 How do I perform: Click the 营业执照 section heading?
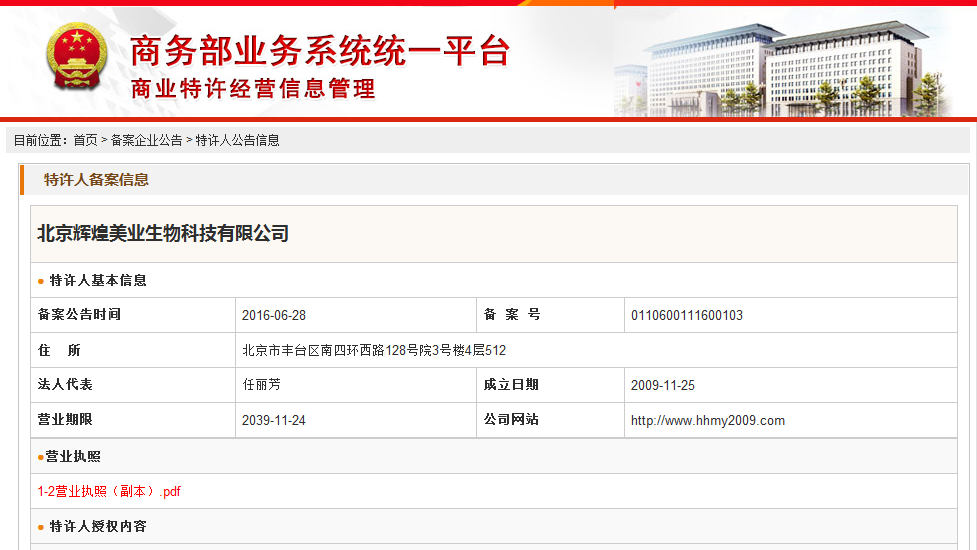(x=73, y=457)
